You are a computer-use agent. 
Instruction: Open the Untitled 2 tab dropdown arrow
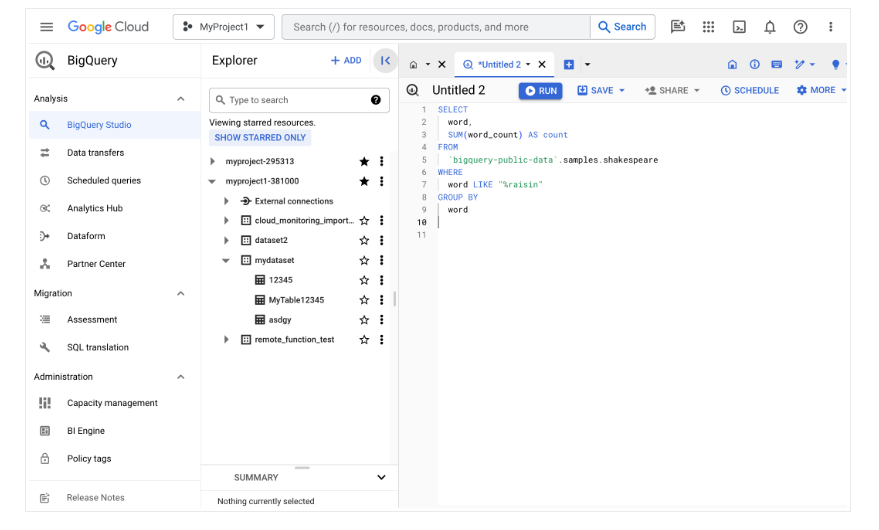coord(528,64)
